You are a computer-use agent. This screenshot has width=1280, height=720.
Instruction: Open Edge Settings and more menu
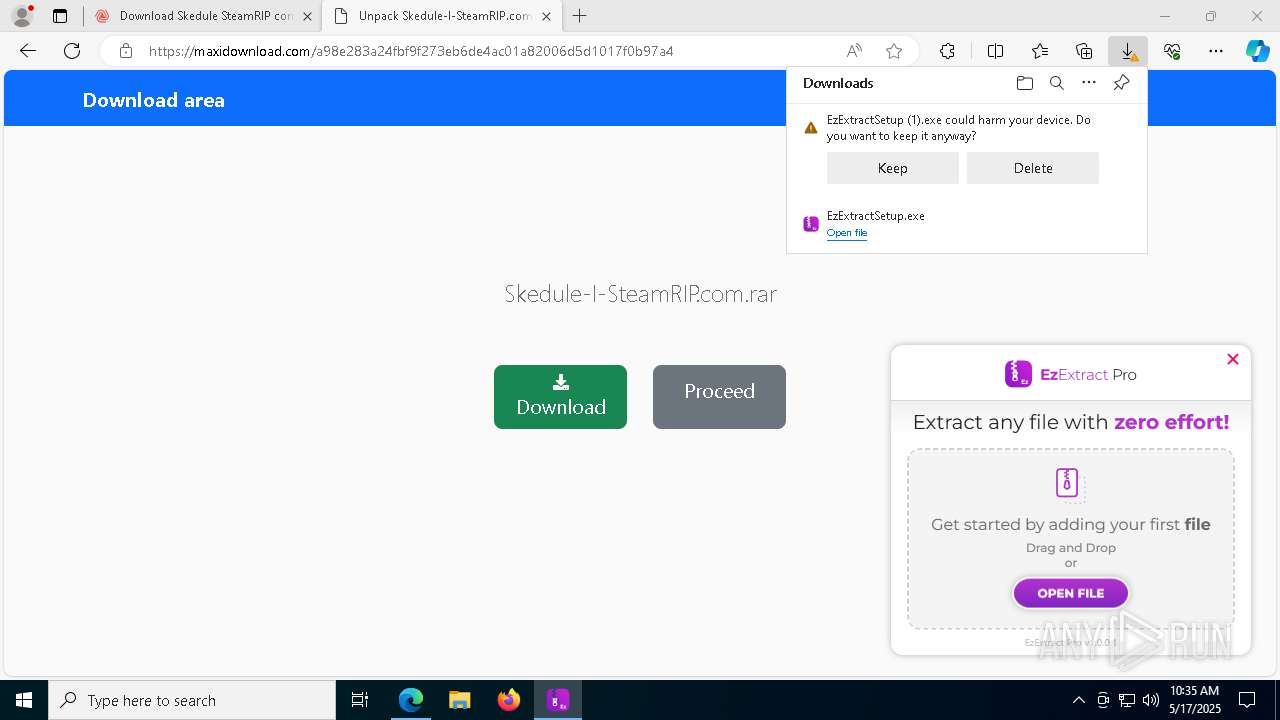click(1216, 51)
